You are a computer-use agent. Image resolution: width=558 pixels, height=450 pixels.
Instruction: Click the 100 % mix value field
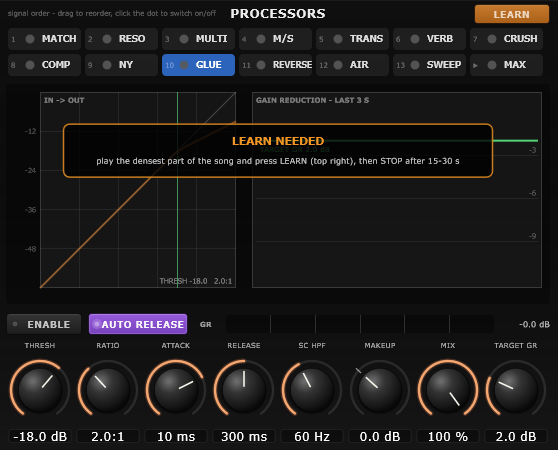tap(448, 436)
